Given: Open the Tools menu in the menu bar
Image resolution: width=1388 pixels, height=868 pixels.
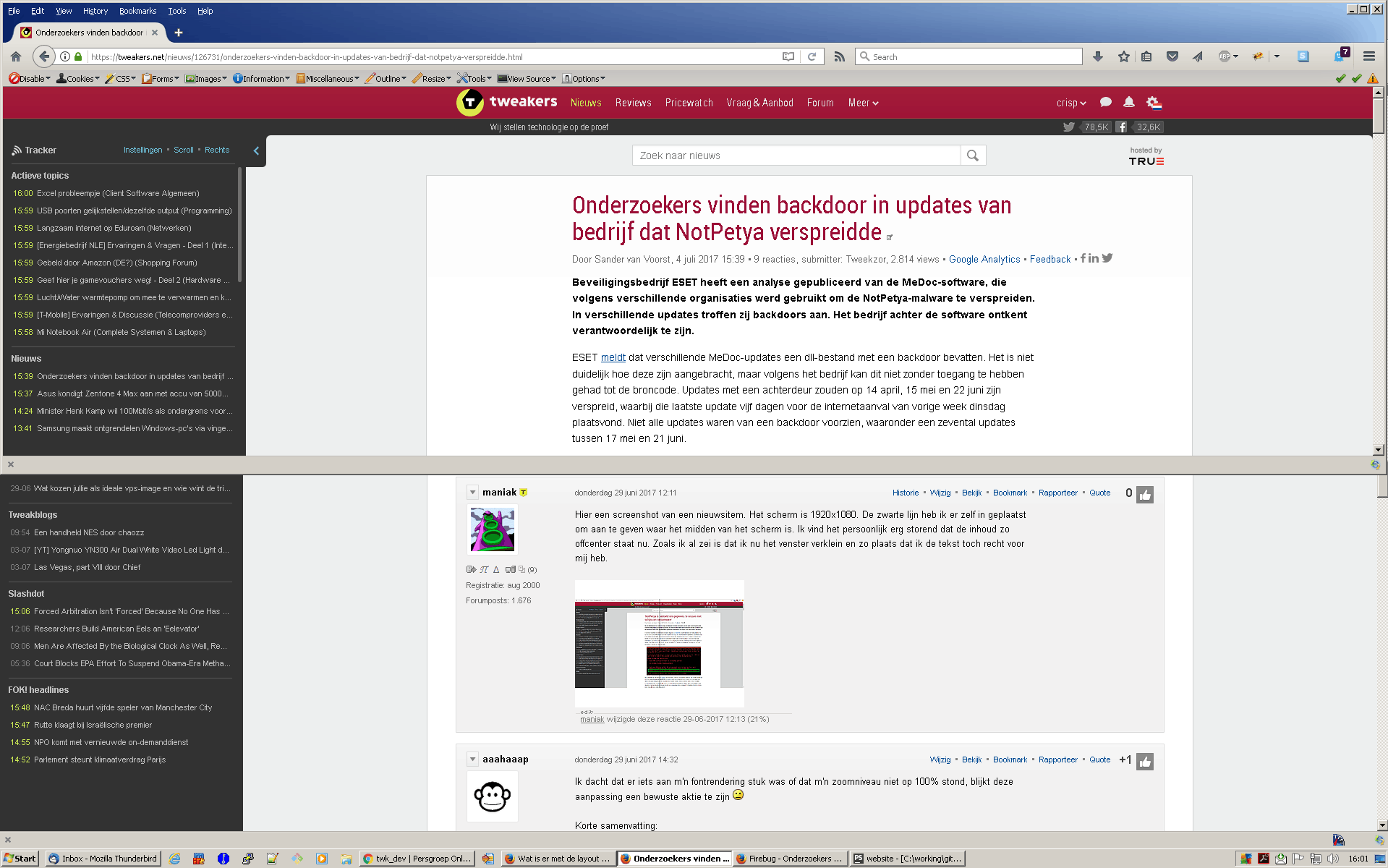Looking at the screenshot, I should click(176, 11).
